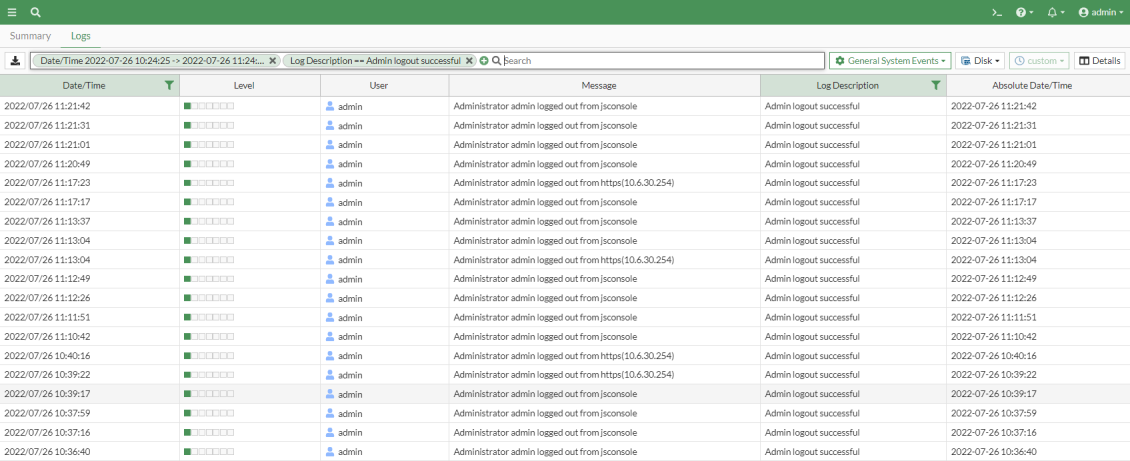This screenshot has width=1130, height=461.
Task: Remove the Log Description filter chip
Action: click(470, 61)
